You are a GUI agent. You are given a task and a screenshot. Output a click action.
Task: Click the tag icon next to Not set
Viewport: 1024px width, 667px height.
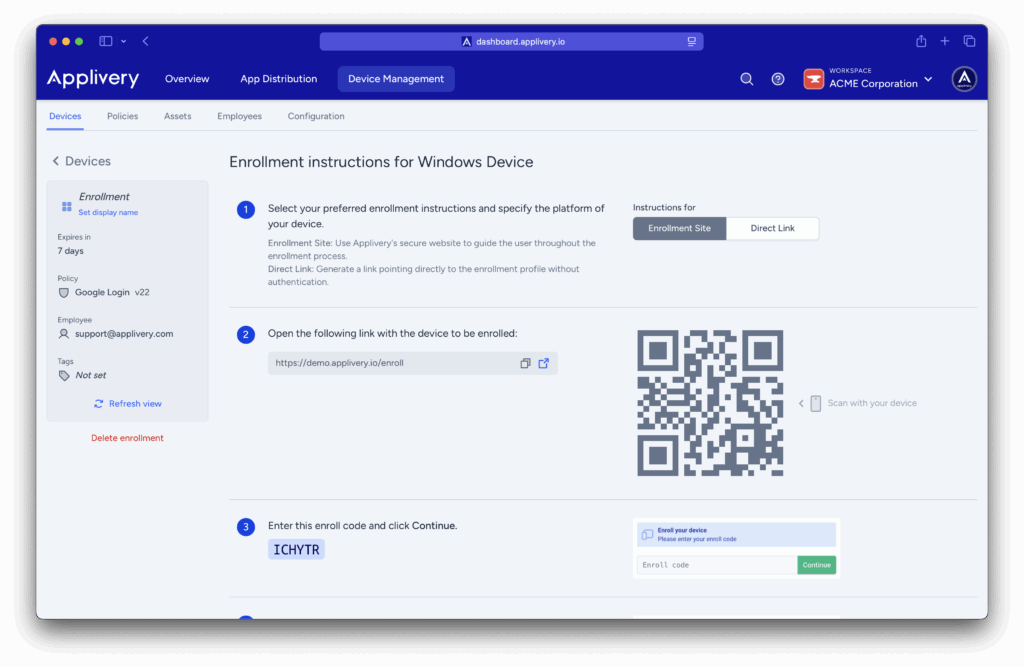(x=63, y=376)
